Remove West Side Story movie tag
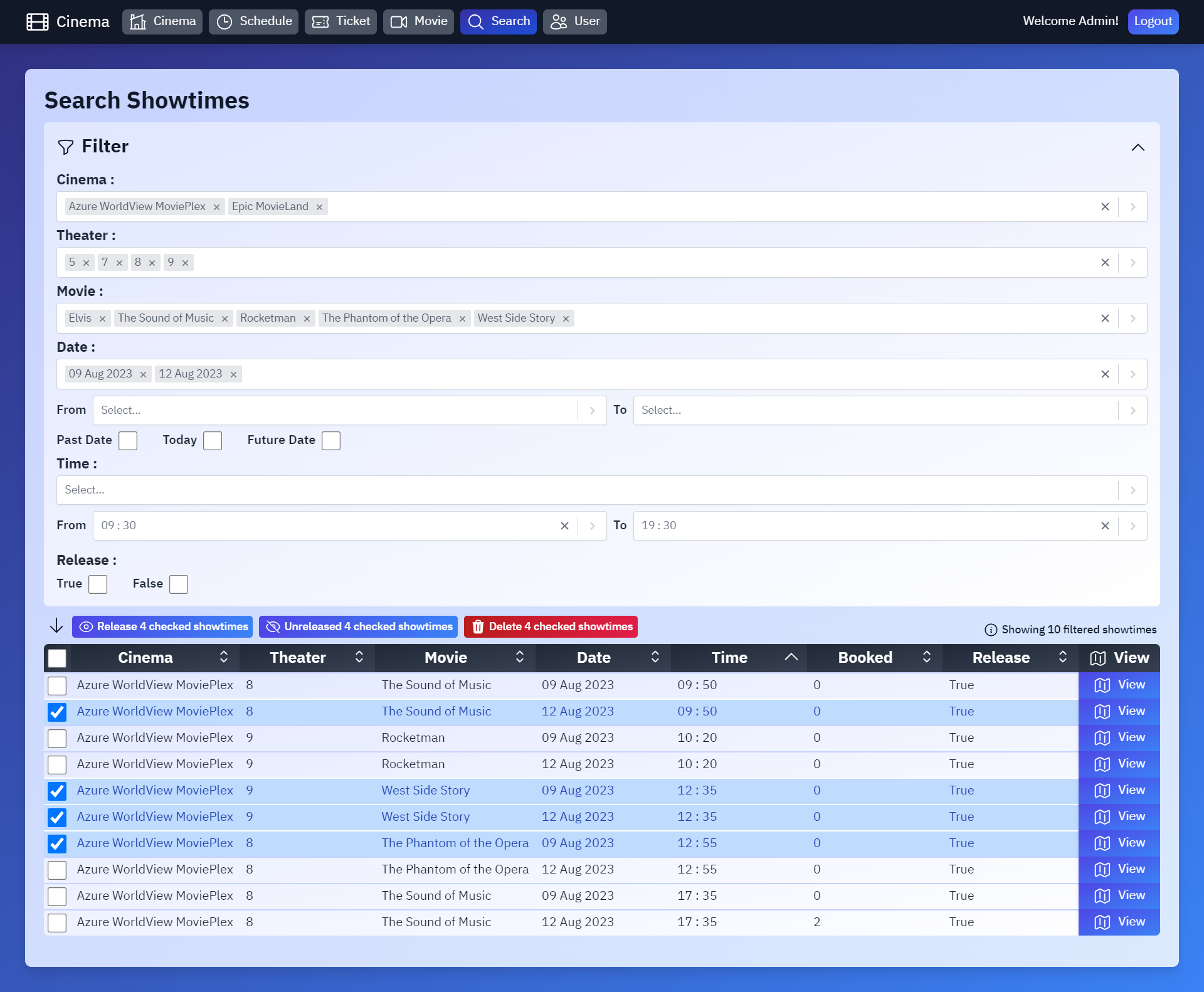This screenshot has height=992, width=1204. (566, 319)
